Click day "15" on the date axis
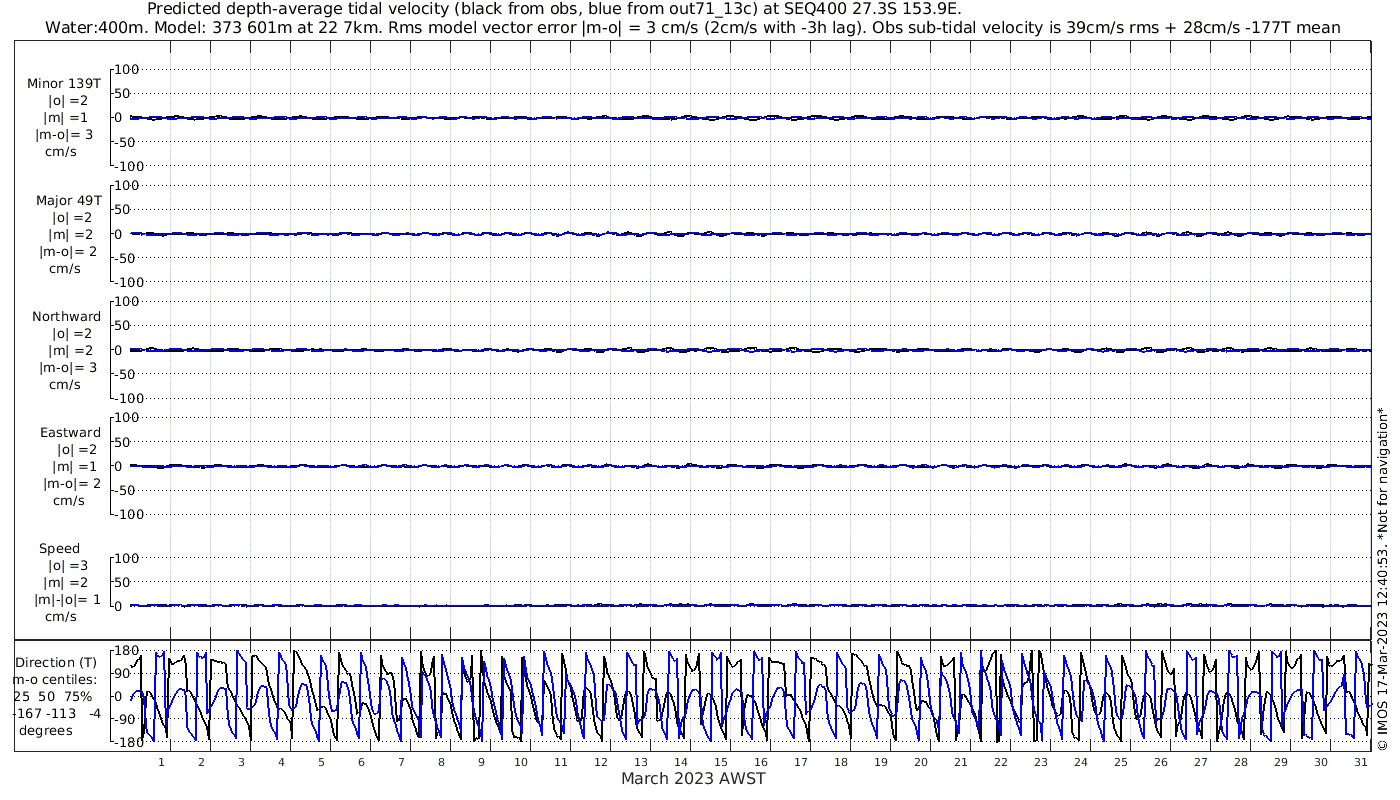The height and width of the screenshot is (800, 1400). coord(721,762)
